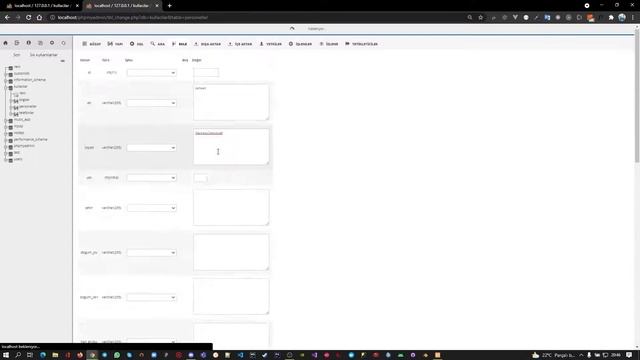The height and width of the screenshot is (360, 640).
Task: Click the log out icon beside home
Action: 17,43
